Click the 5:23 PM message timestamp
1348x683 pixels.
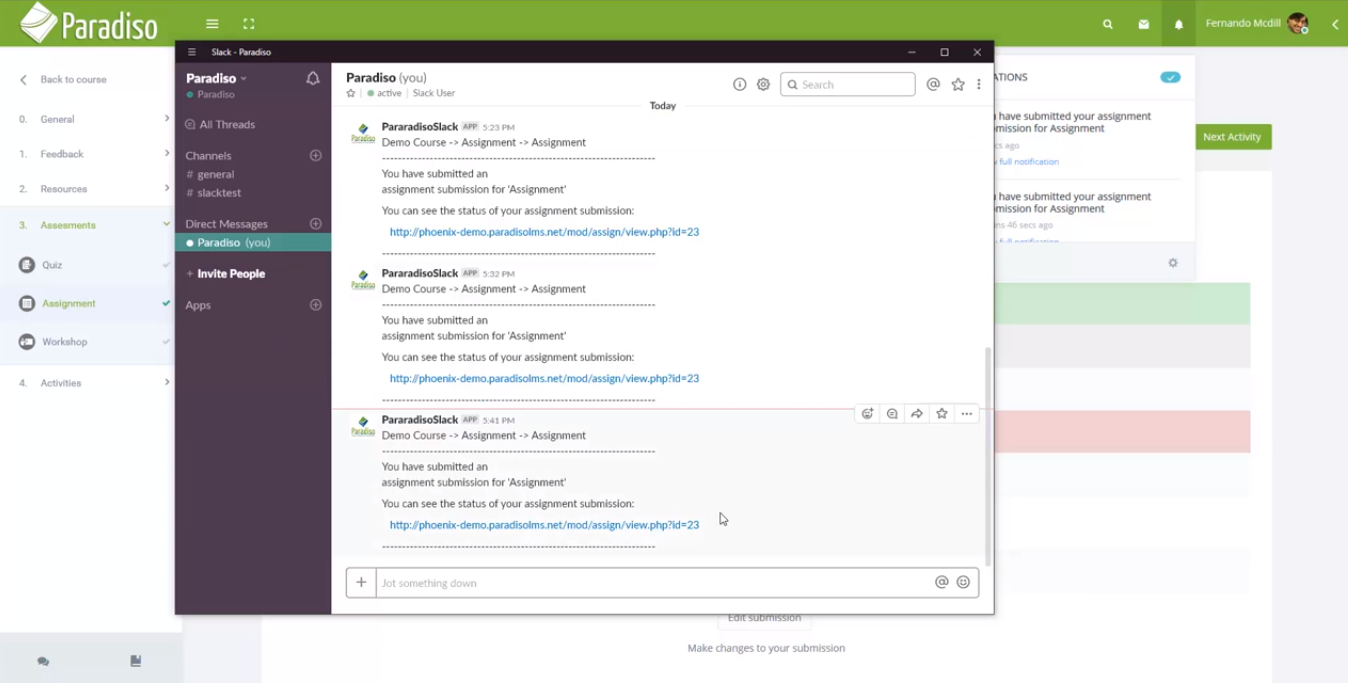point(498,128)
